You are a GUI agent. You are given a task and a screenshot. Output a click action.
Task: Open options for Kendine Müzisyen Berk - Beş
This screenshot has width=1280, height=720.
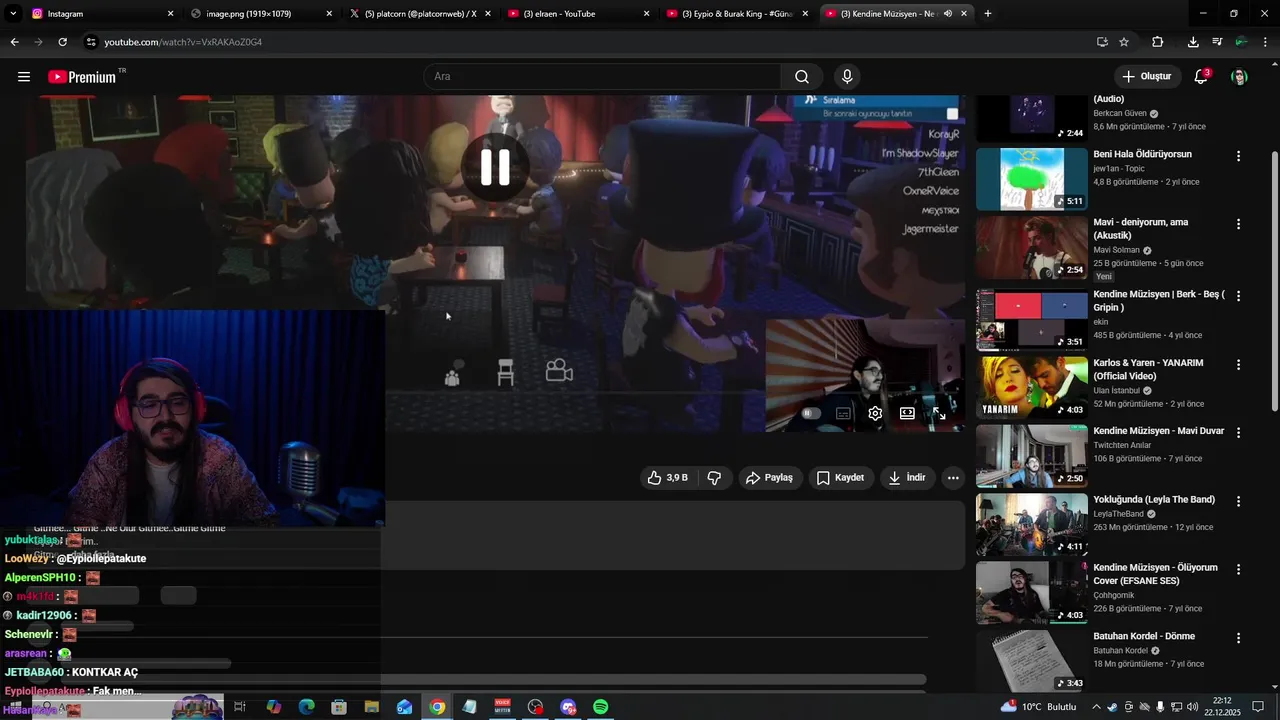tap(1238, 296)
